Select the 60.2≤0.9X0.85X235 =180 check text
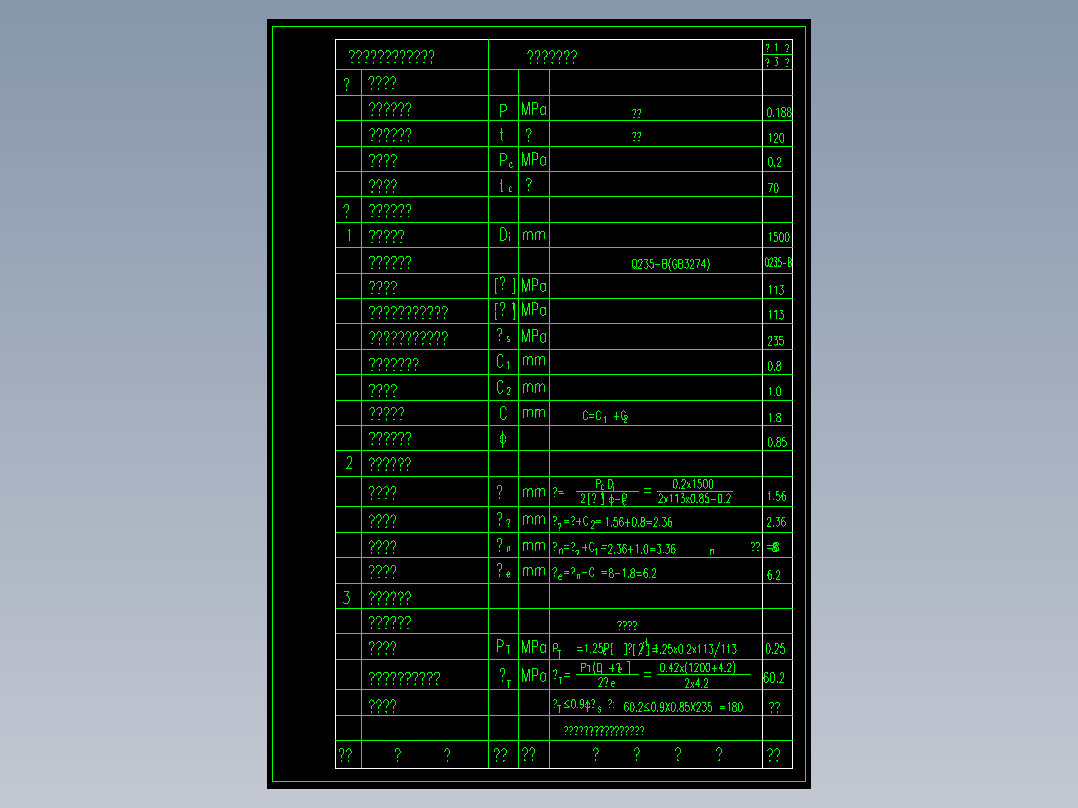1078x808 pixels. (x=683, y=707)
